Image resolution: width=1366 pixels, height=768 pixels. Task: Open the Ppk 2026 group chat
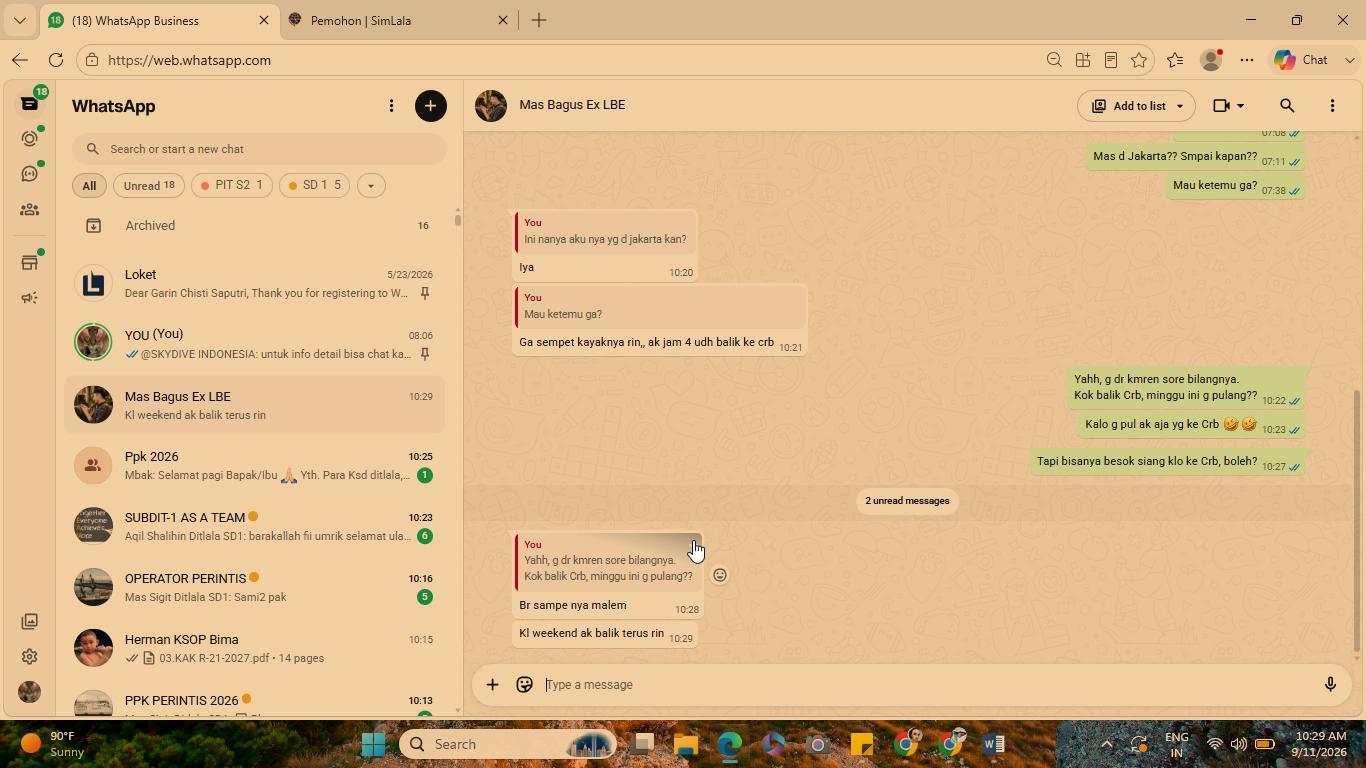(x=254, y=465)
